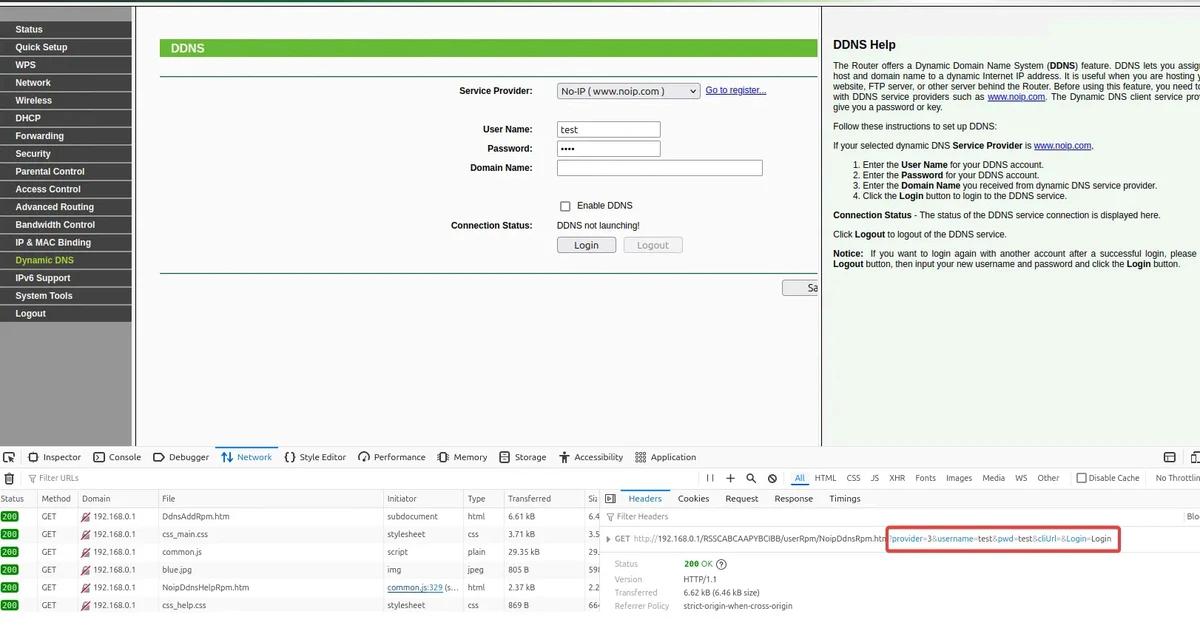This screenshot has width=1200, height=634.
Task: Click the Logout button beside Login
Action: pyautogui.click(x=653, y=245)
